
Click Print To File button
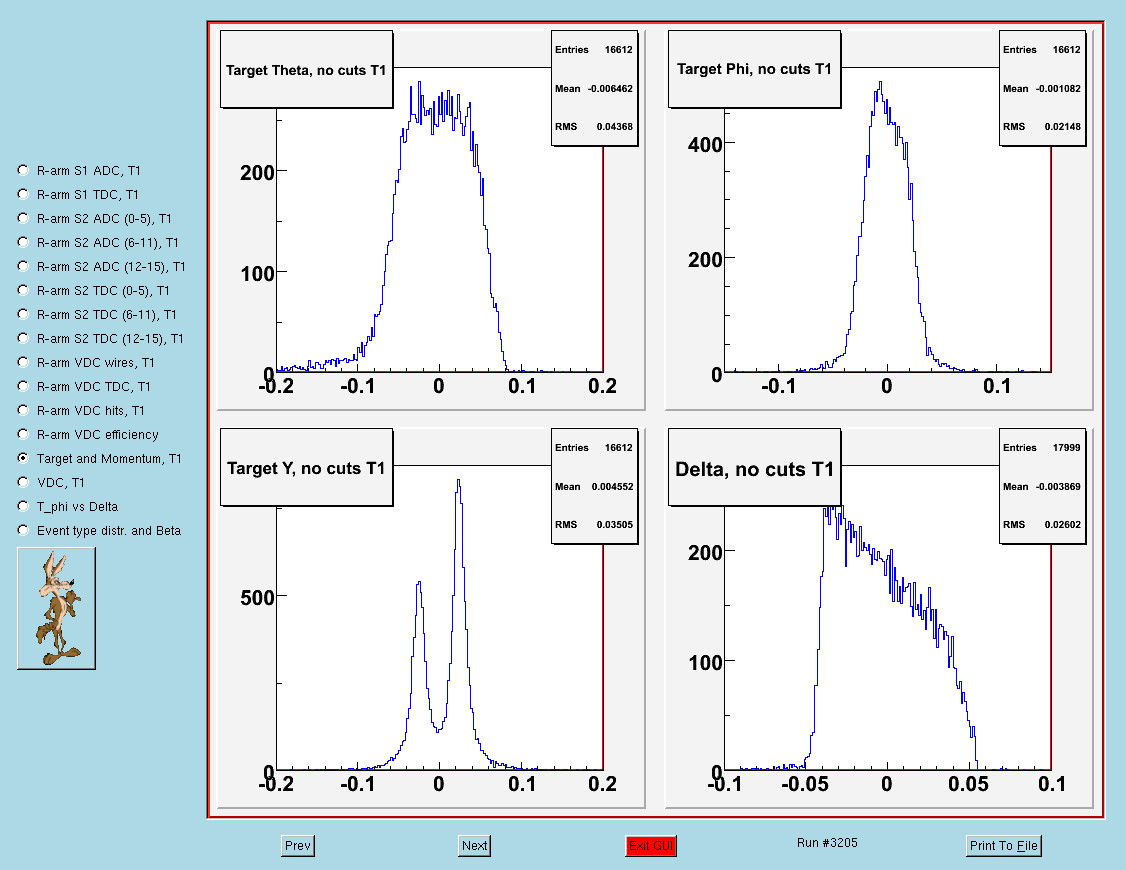click(x=1003, y=846)
